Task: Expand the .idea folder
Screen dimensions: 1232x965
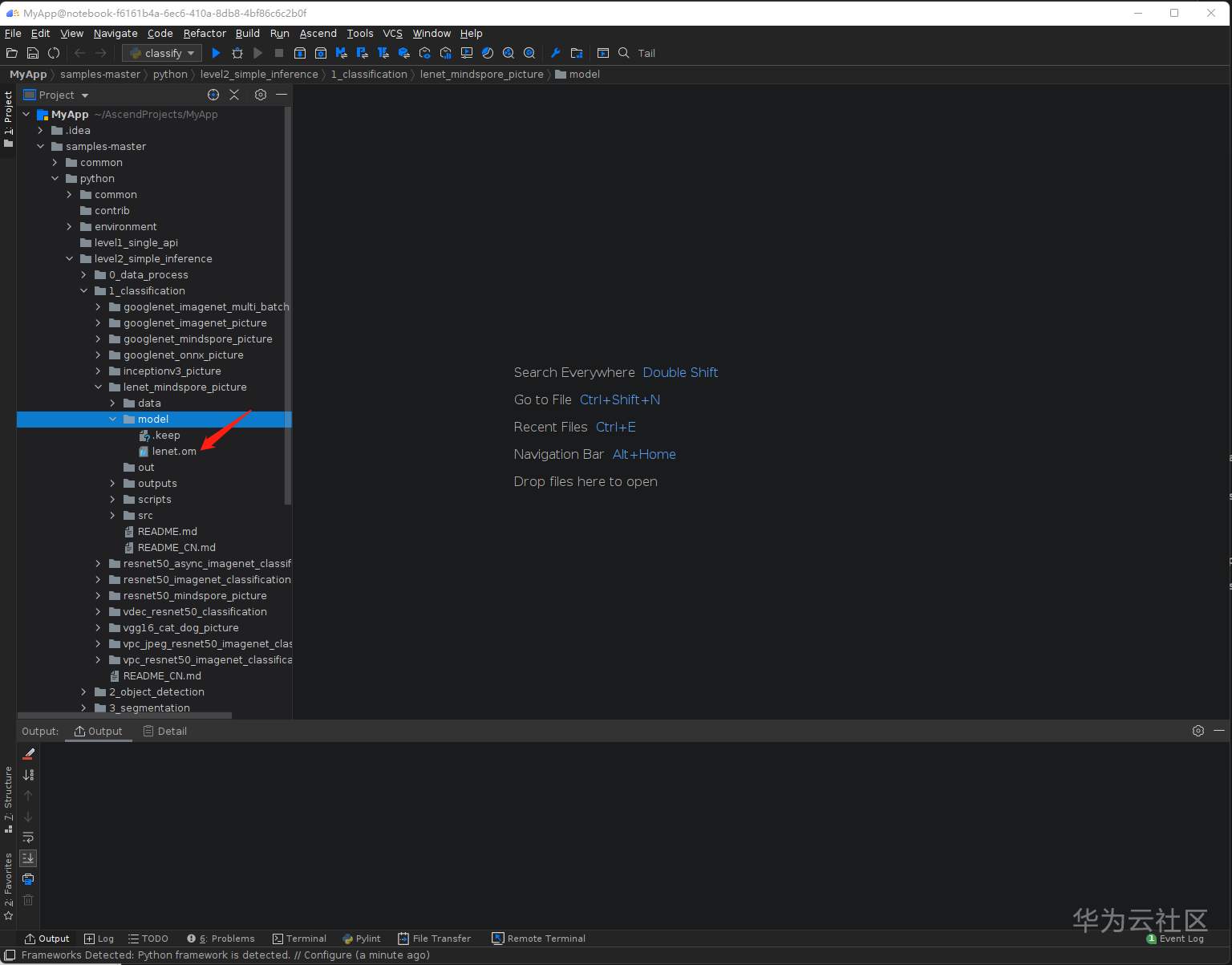Action: (x=41, y=130)
